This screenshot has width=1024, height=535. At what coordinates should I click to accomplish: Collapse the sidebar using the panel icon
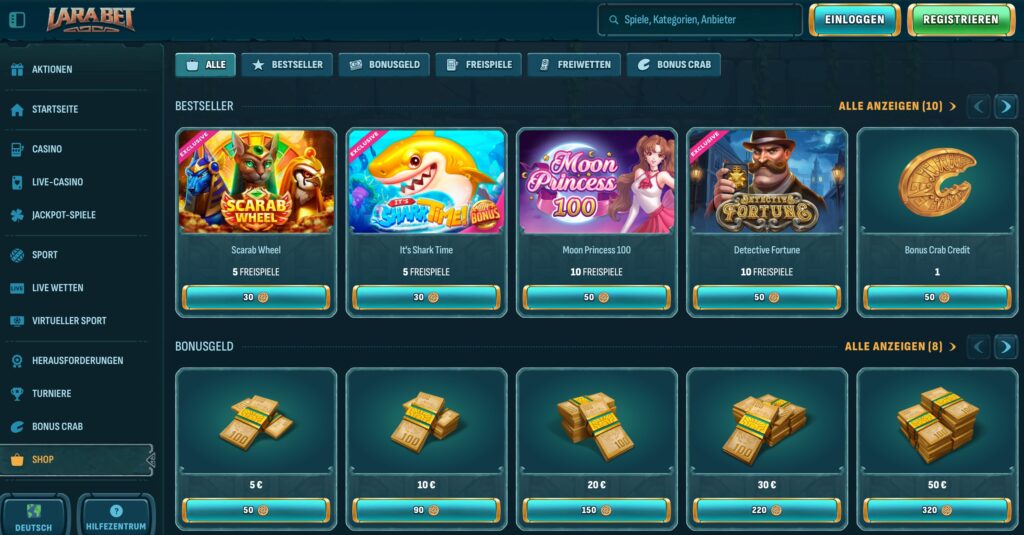(17, 20)
